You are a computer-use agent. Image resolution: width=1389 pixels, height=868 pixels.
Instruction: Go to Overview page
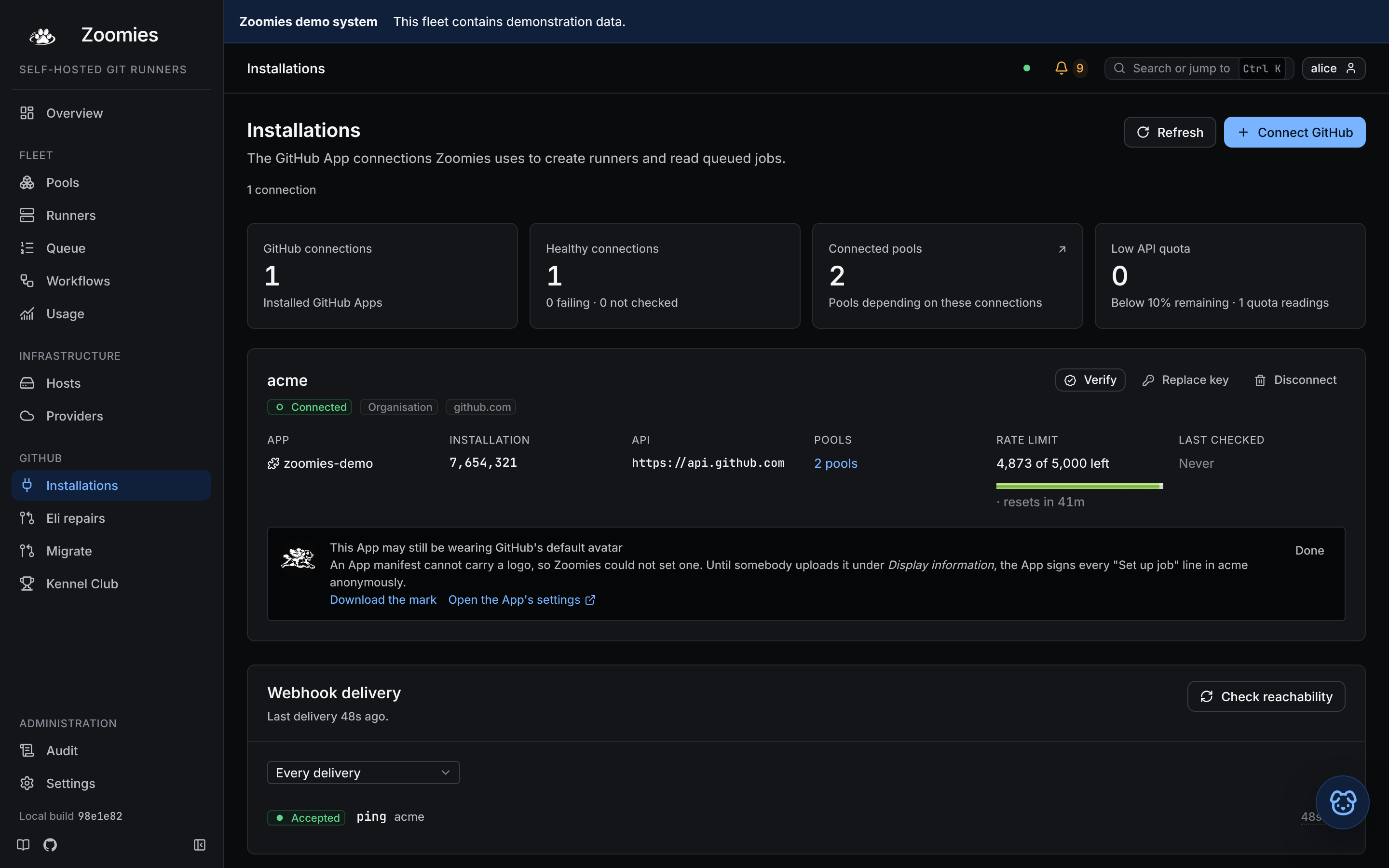[111, 113]
